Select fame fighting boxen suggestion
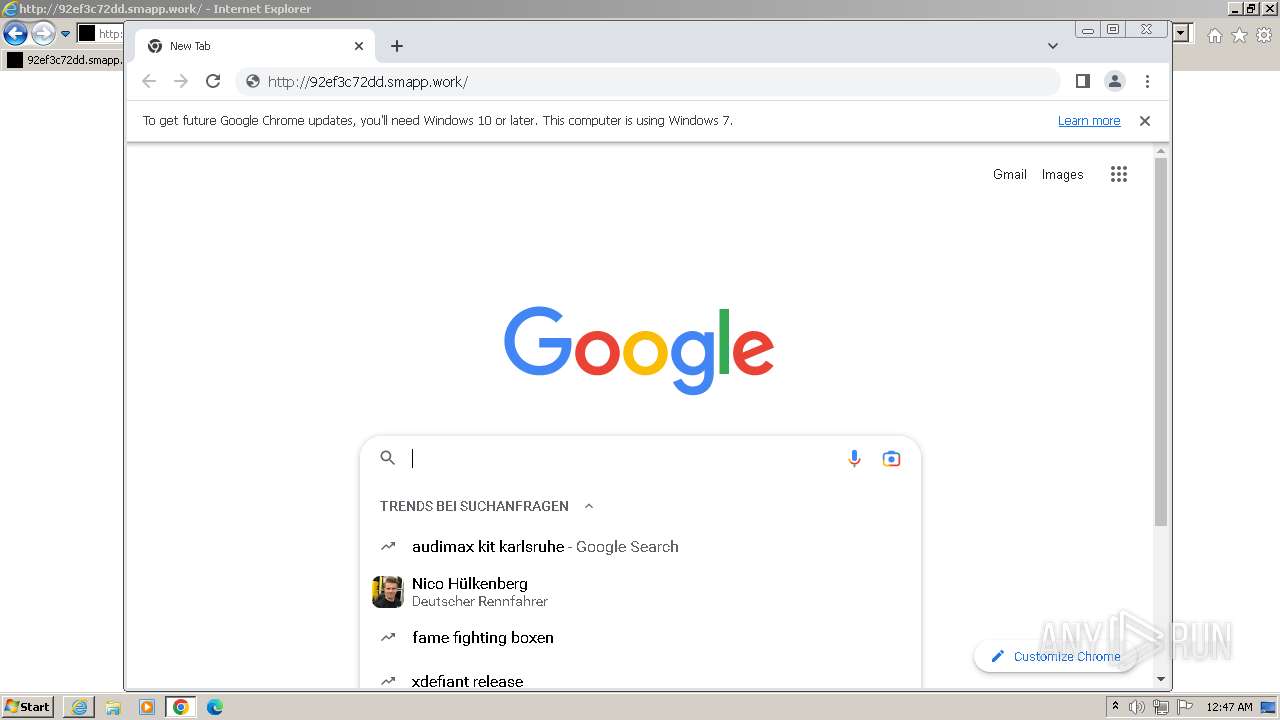The image size is (1280, 720). click(640, 638)
